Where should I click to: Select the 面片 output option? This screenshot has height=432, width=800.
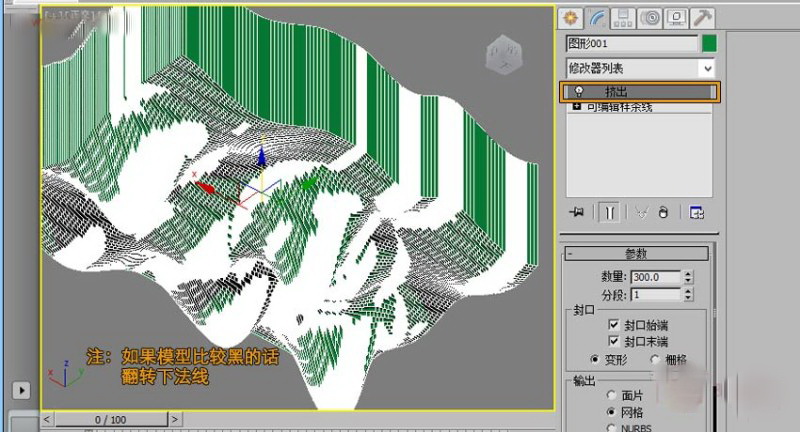(x=610, y=395)
